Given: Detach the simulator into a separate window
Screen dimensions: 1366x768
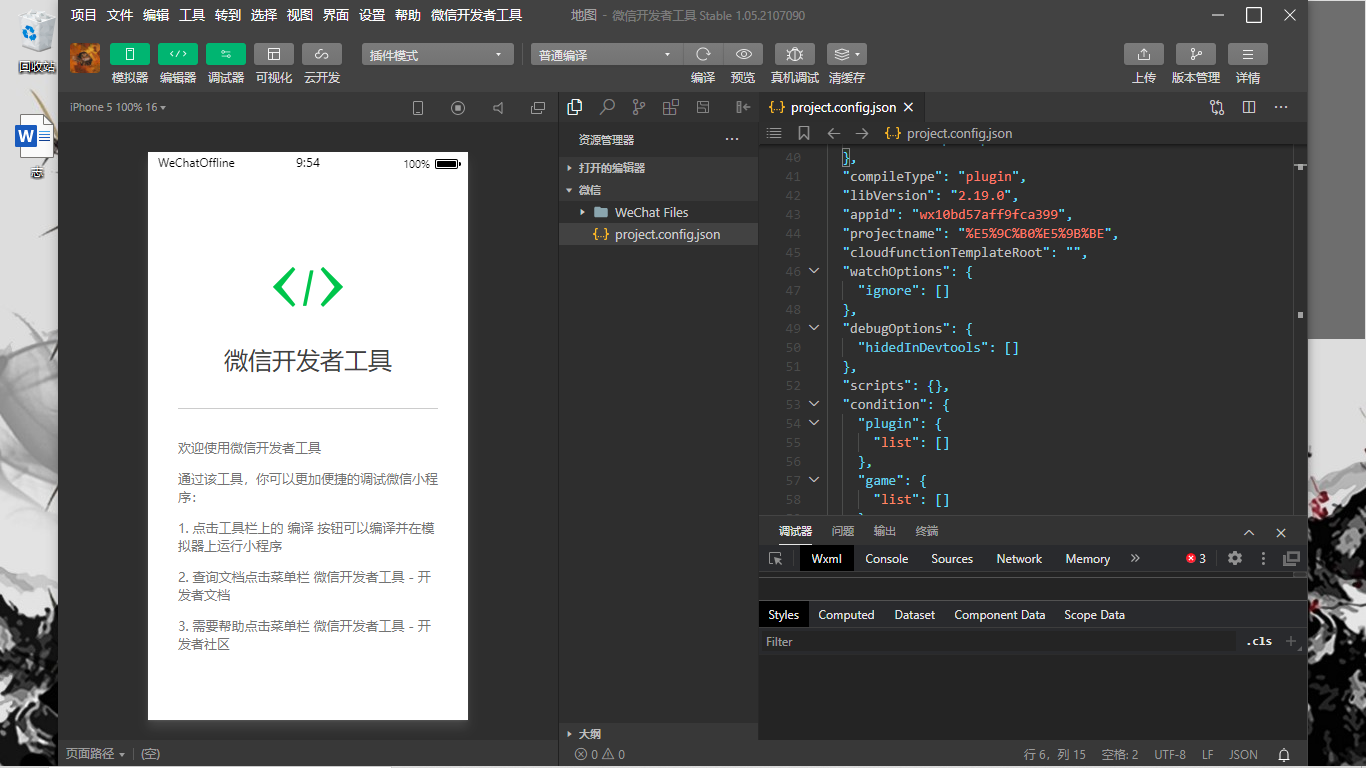Looking at the screenshot, I should pos(538,108).
